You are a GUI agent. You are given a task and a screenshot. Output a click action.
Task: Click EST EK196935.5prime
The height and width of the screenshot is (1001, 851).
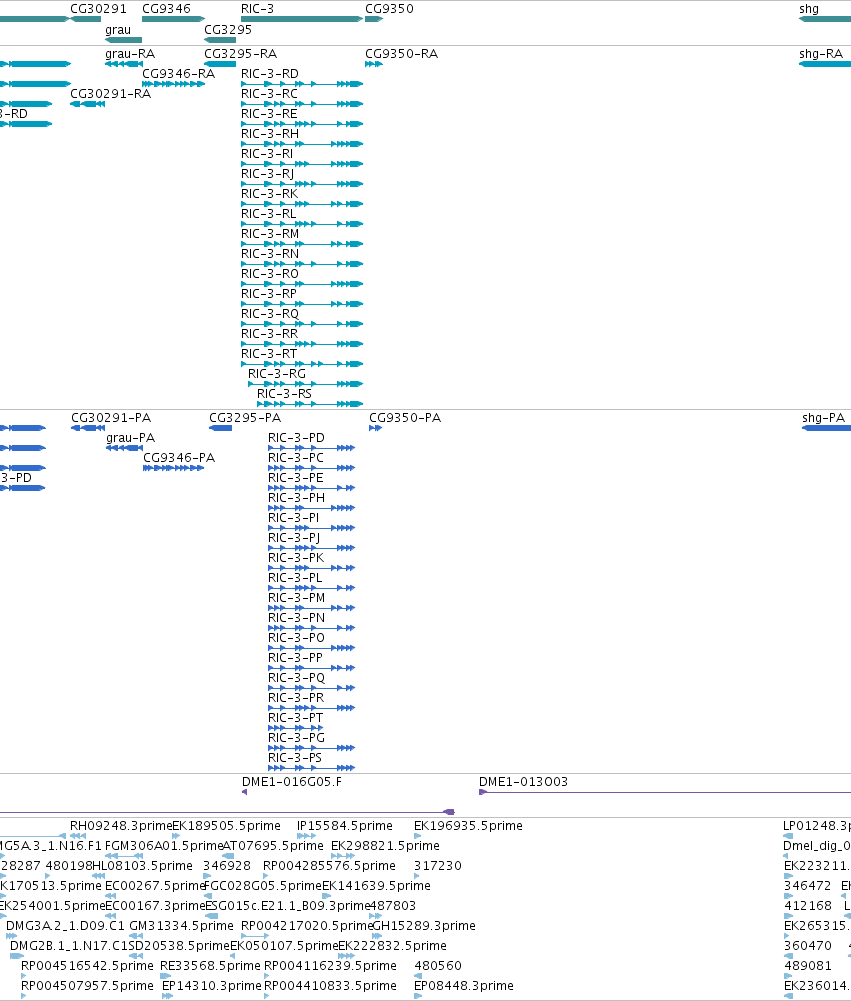[x=418, y=836]
